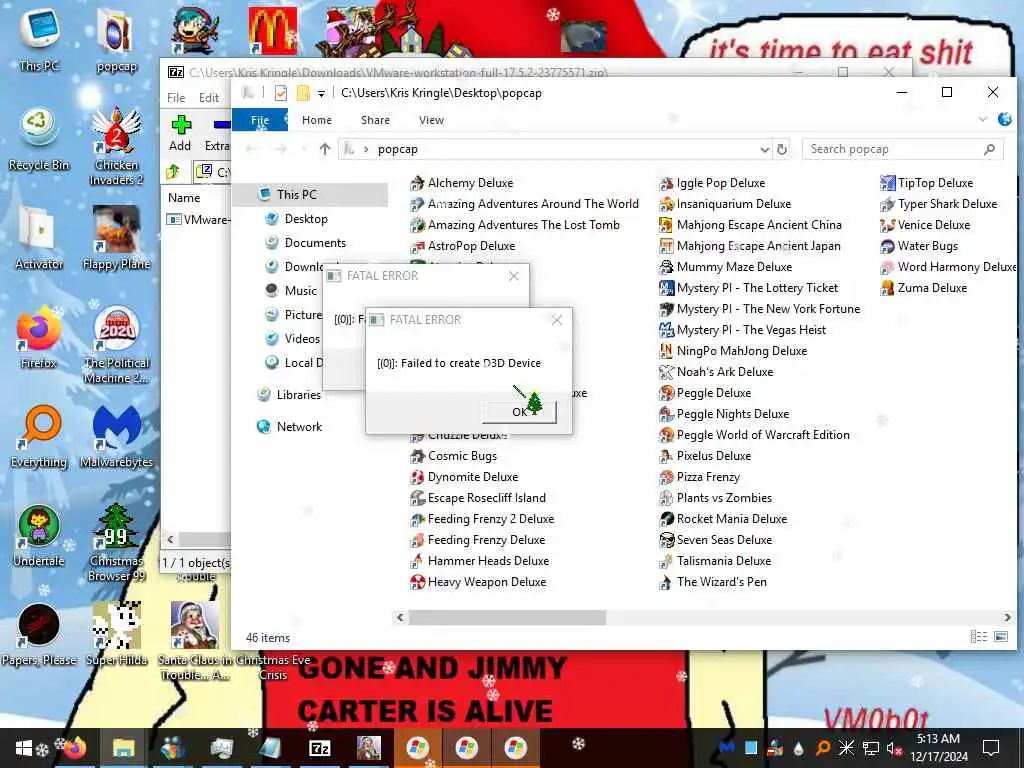Select Escape Rosecliff Island file
The image size is (1024, 768).
(477, 498)
